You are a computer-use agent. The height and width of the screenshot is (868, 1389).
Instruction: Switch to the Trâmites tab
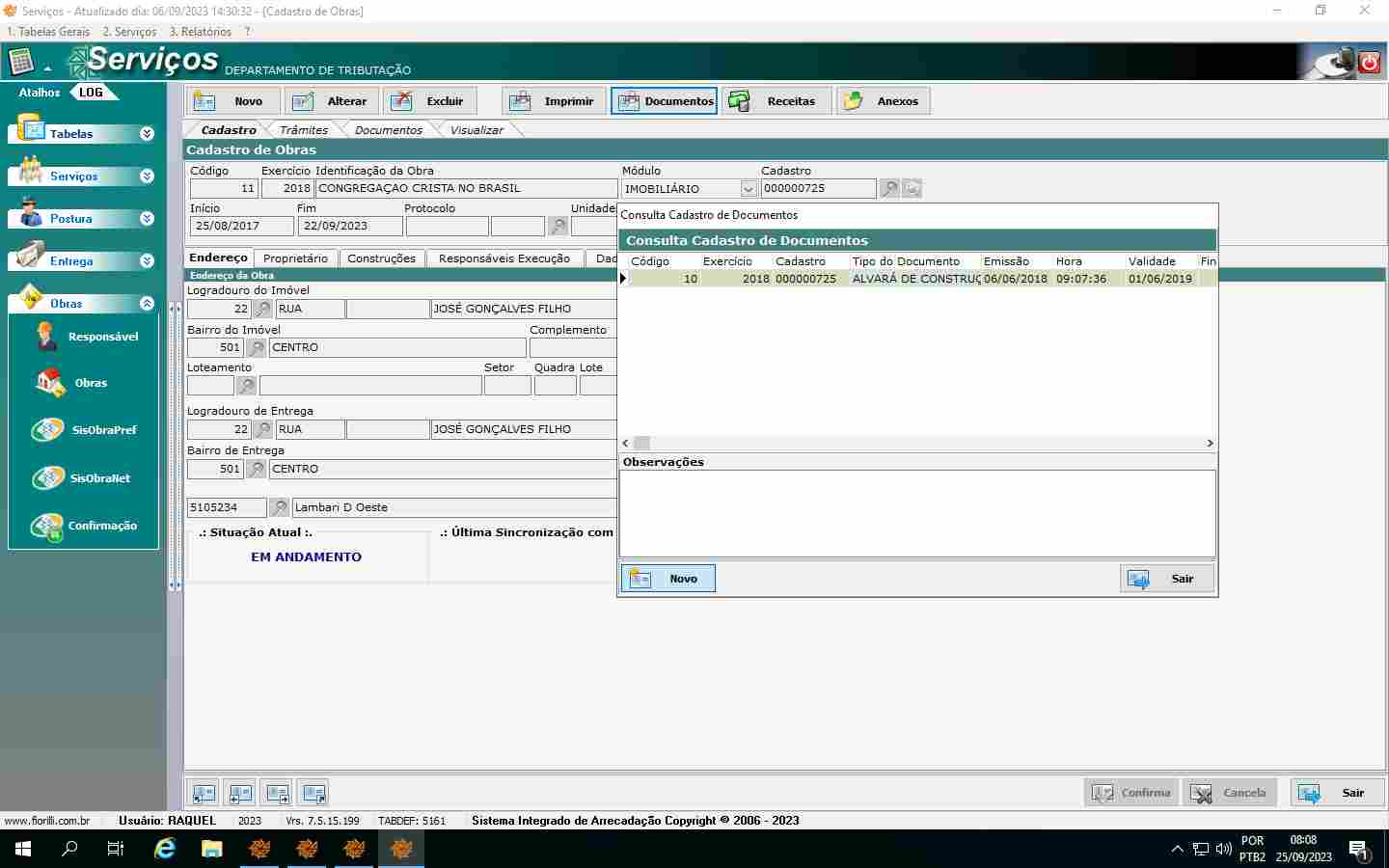[x=303, y=130]
